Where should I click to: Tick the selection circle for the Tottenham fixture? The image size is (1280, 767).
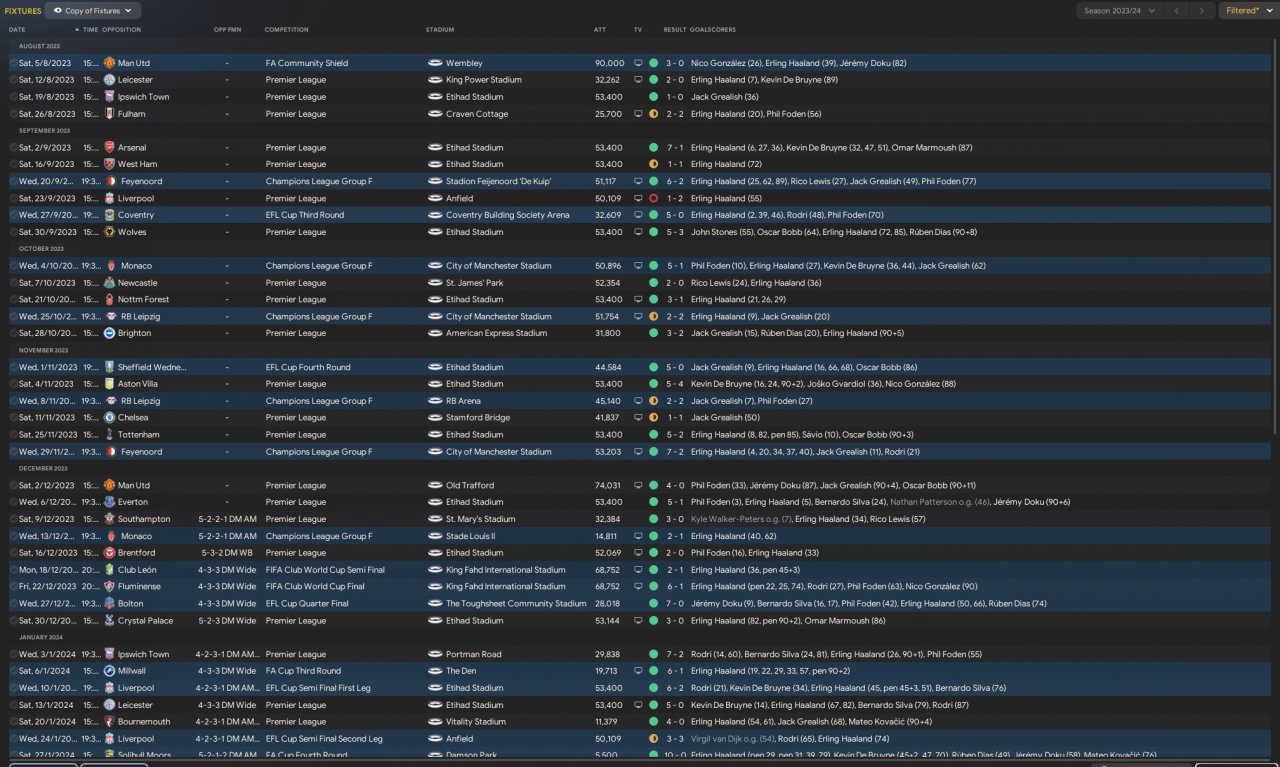(13, 435)
